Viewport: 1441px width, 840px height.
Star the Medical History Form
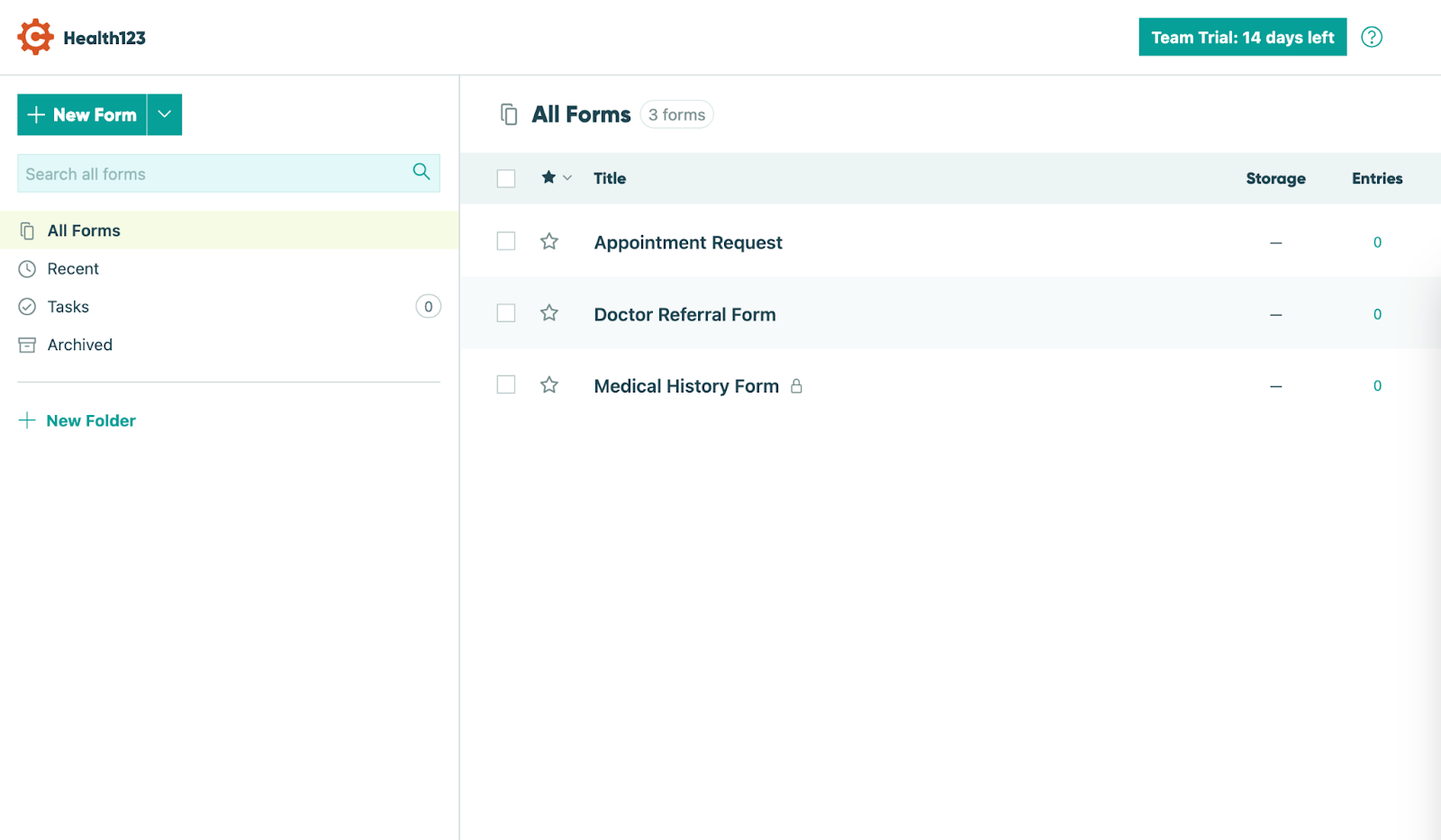pos(549,385)
